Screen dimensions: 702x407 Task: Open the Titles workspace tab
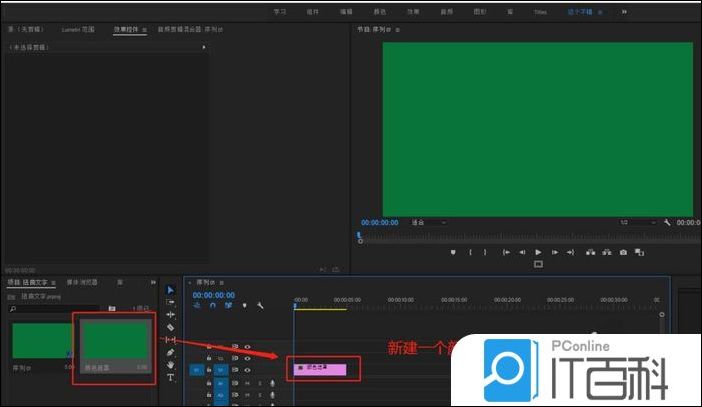pyautogui.click(x=540, y=11)
